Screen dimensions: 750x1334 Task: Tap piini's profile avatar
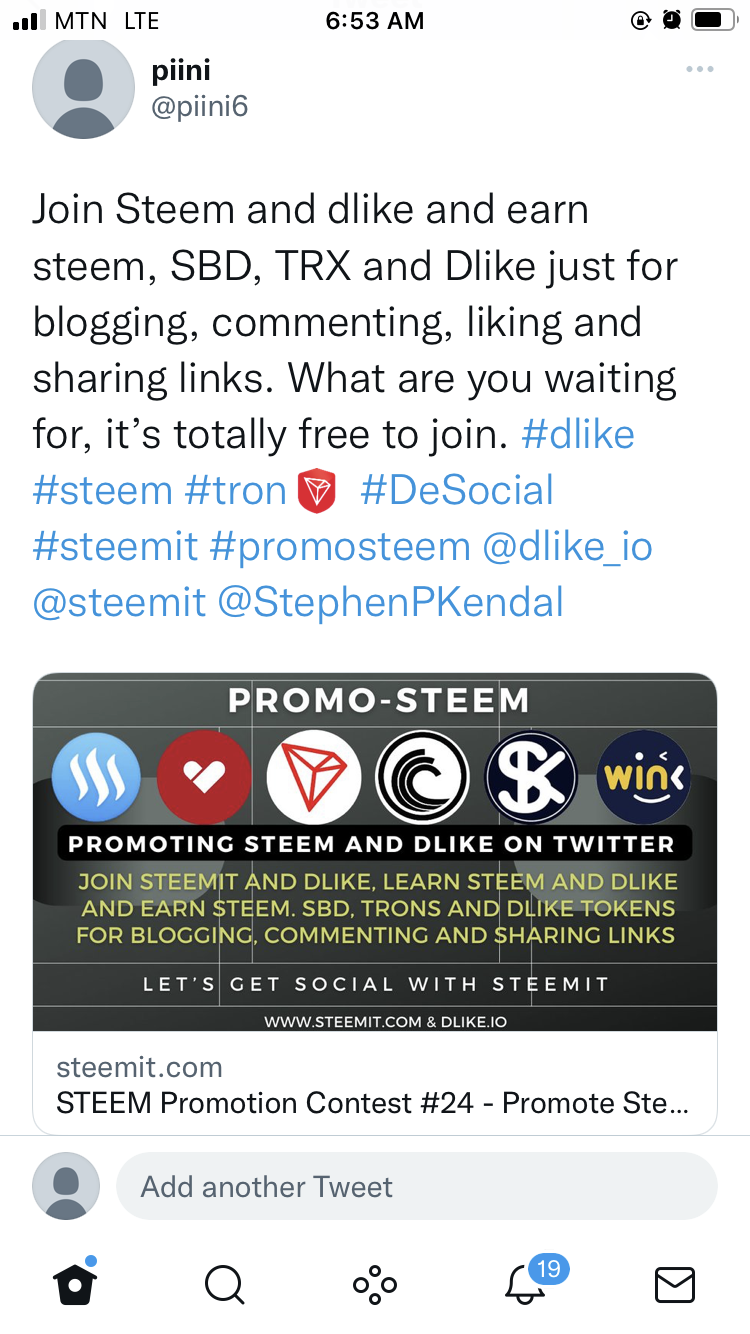[83, 88]
